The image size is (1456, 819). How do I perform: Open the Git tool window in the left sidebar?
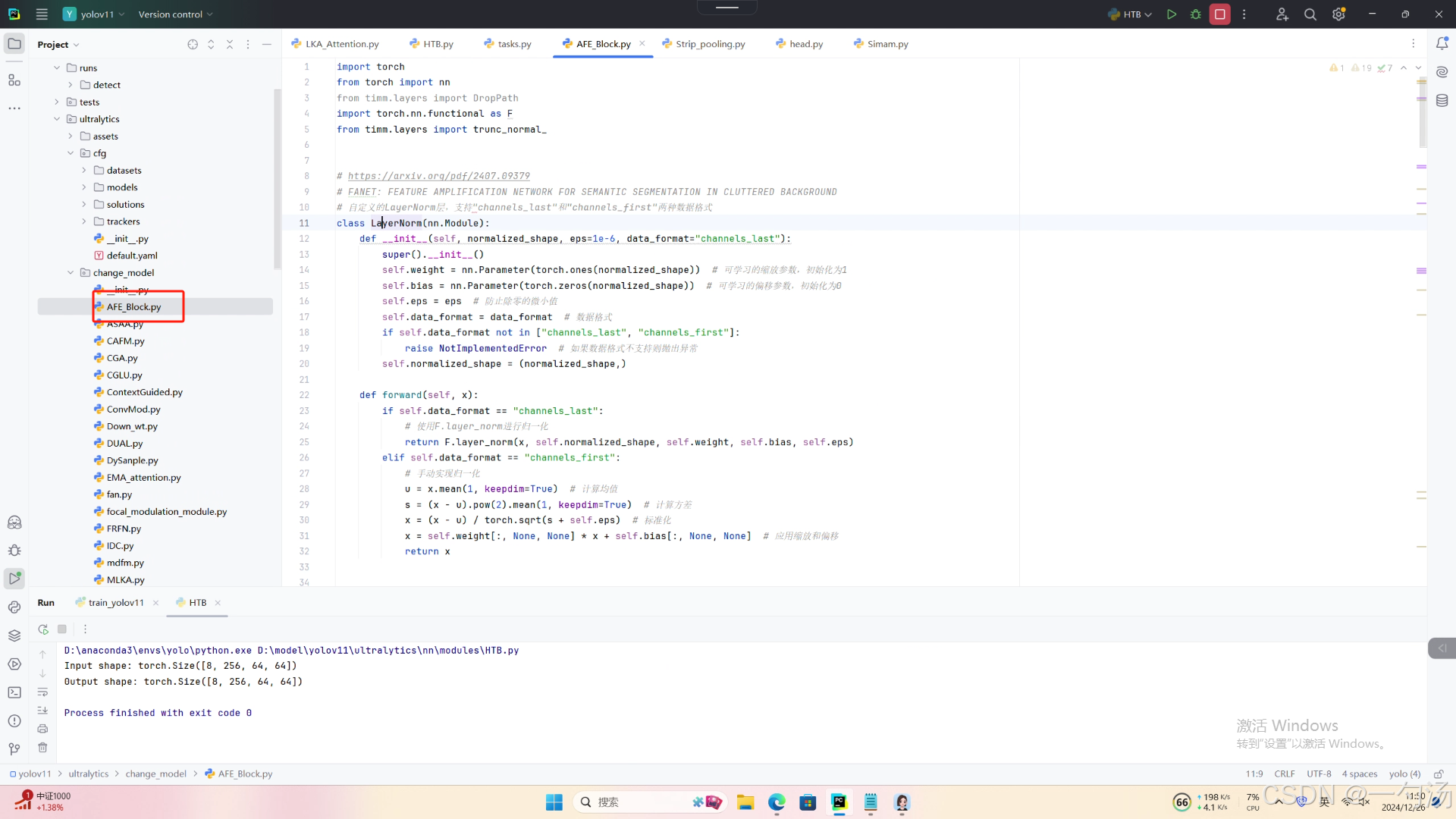[14, 749]
